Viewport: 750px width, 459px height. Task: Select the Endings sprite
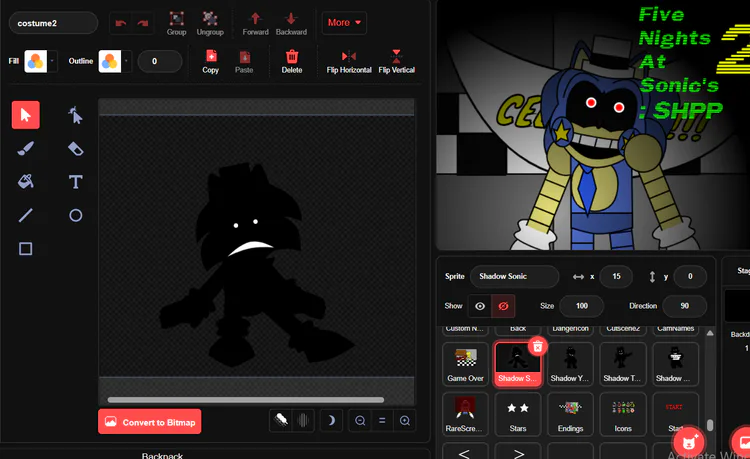[x=570, y=414]
